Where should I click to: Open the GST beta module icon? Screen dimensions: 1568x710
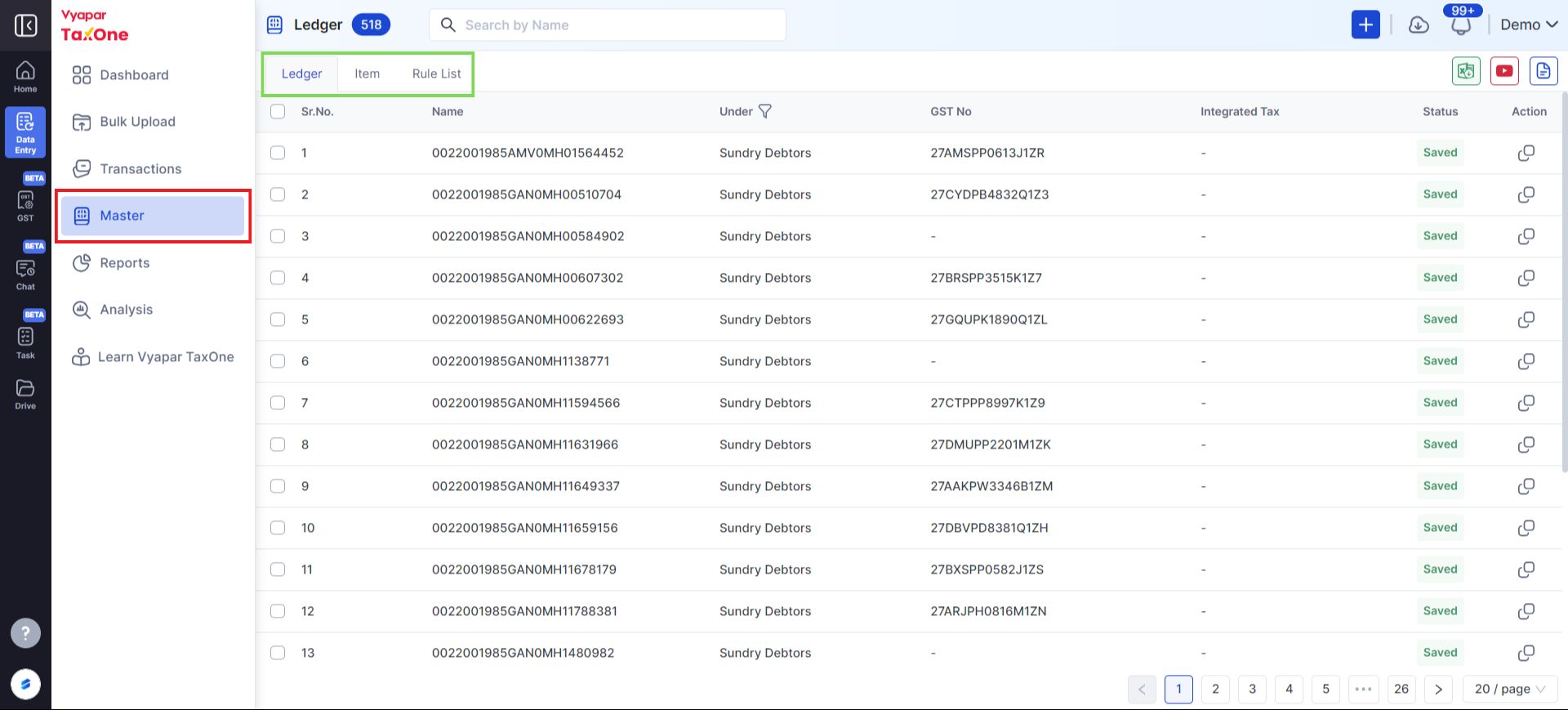[x=25, y=204]
